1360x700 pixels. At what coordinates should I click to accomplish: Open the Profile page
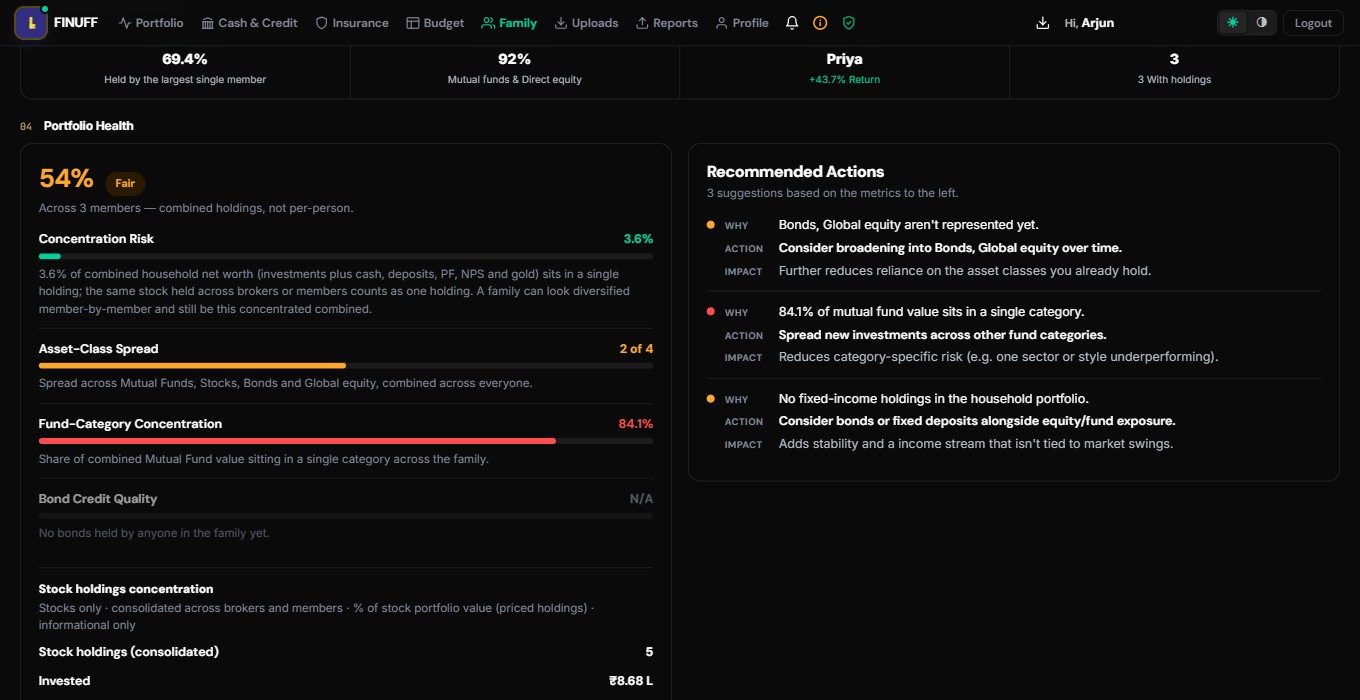point(742,23)
